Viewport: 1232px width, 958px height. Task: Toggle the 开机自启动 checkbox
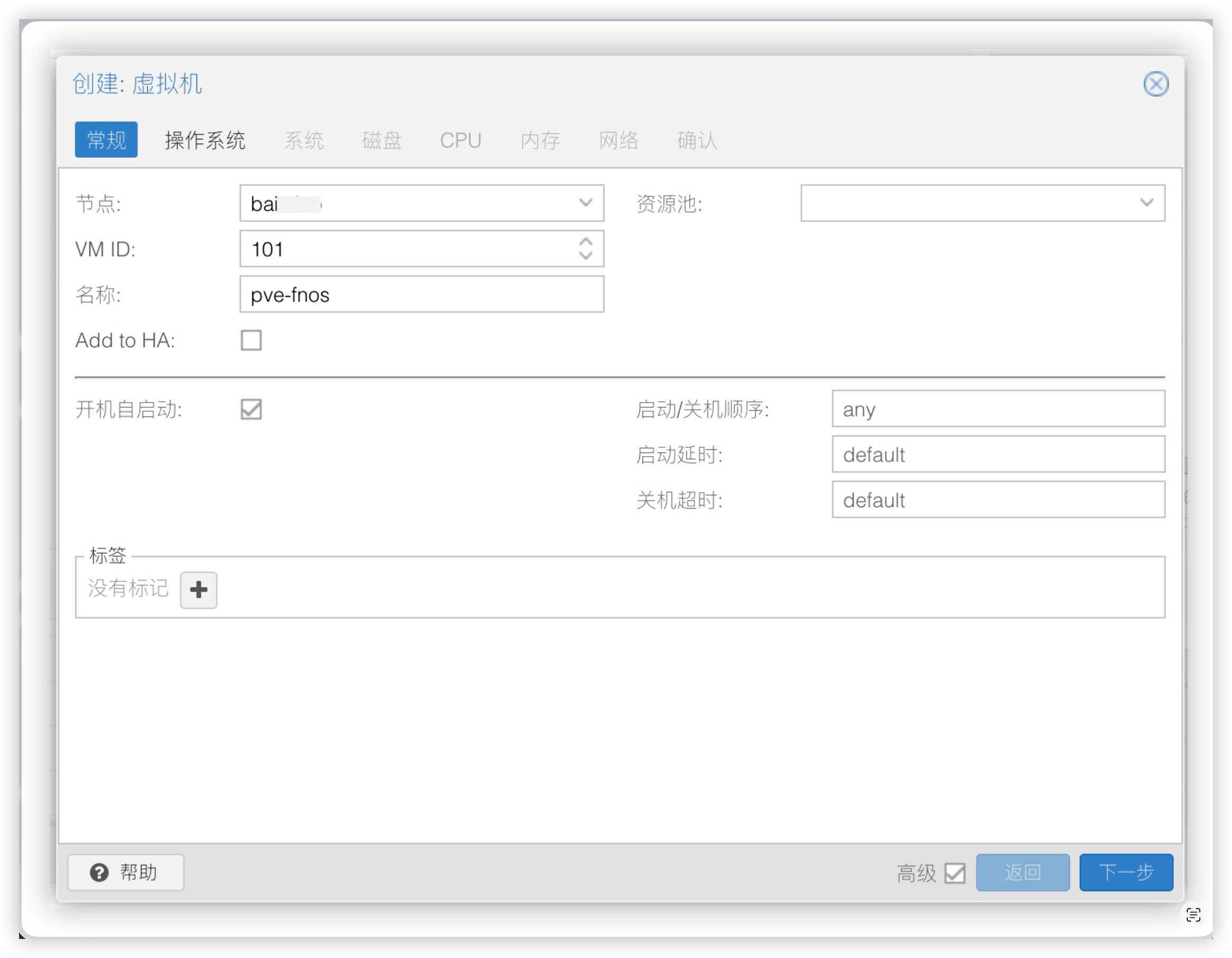[x=251, y=410]
